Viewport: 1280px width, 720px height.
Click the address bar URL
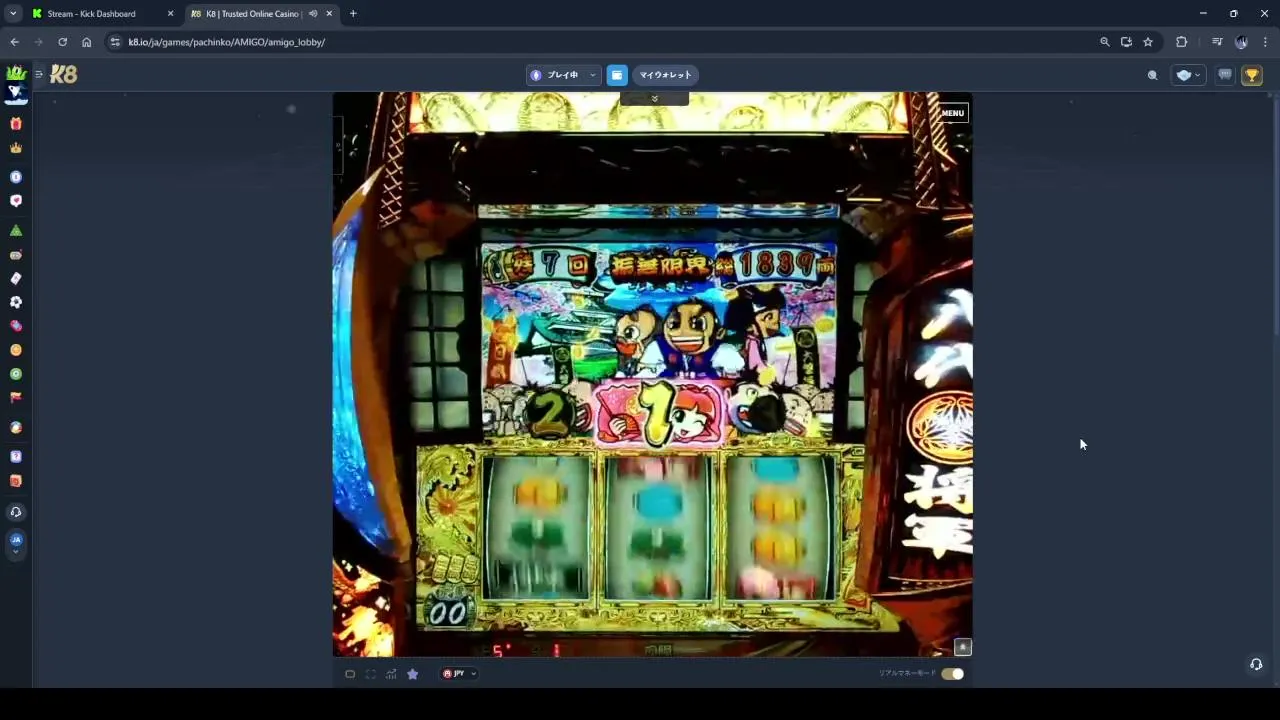pyautogui.click(x=227, y=42)
